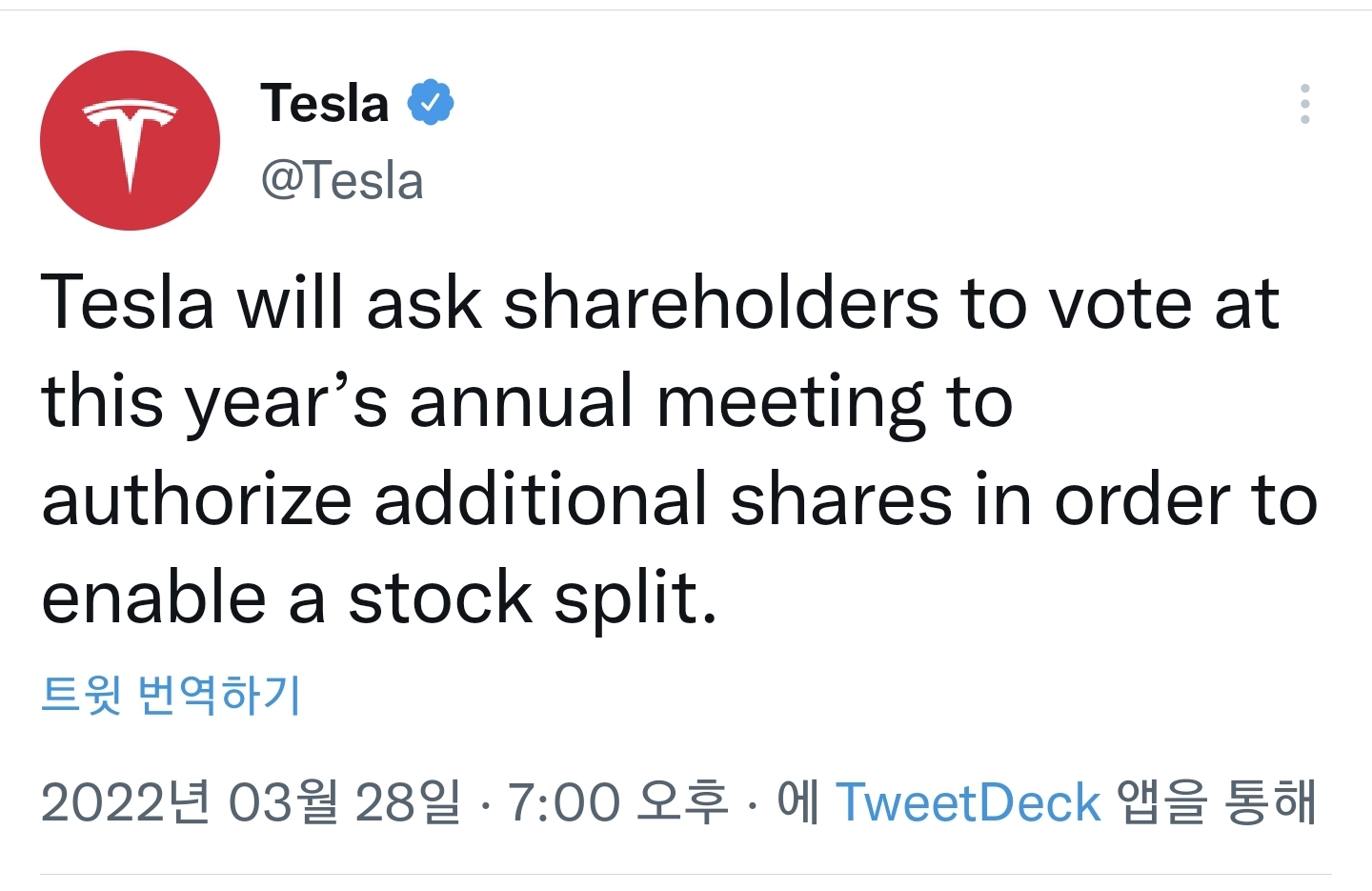1372x891 pixels.
Task: Click "this year's" in the tweet body
Action: coord(214,402)
